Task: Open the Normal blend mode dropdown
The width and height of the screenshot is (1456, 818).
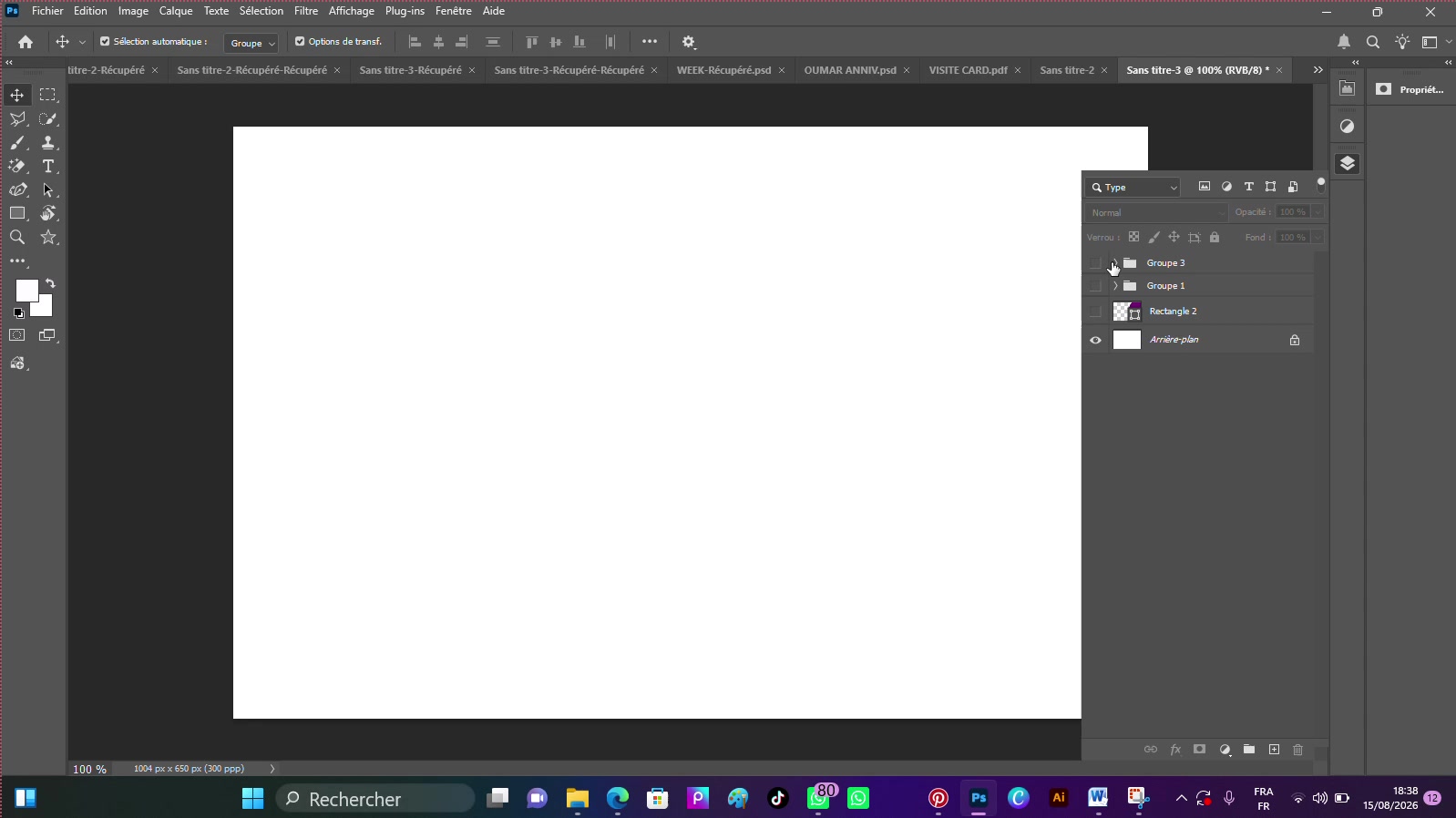Action: tap(1157, 212)
